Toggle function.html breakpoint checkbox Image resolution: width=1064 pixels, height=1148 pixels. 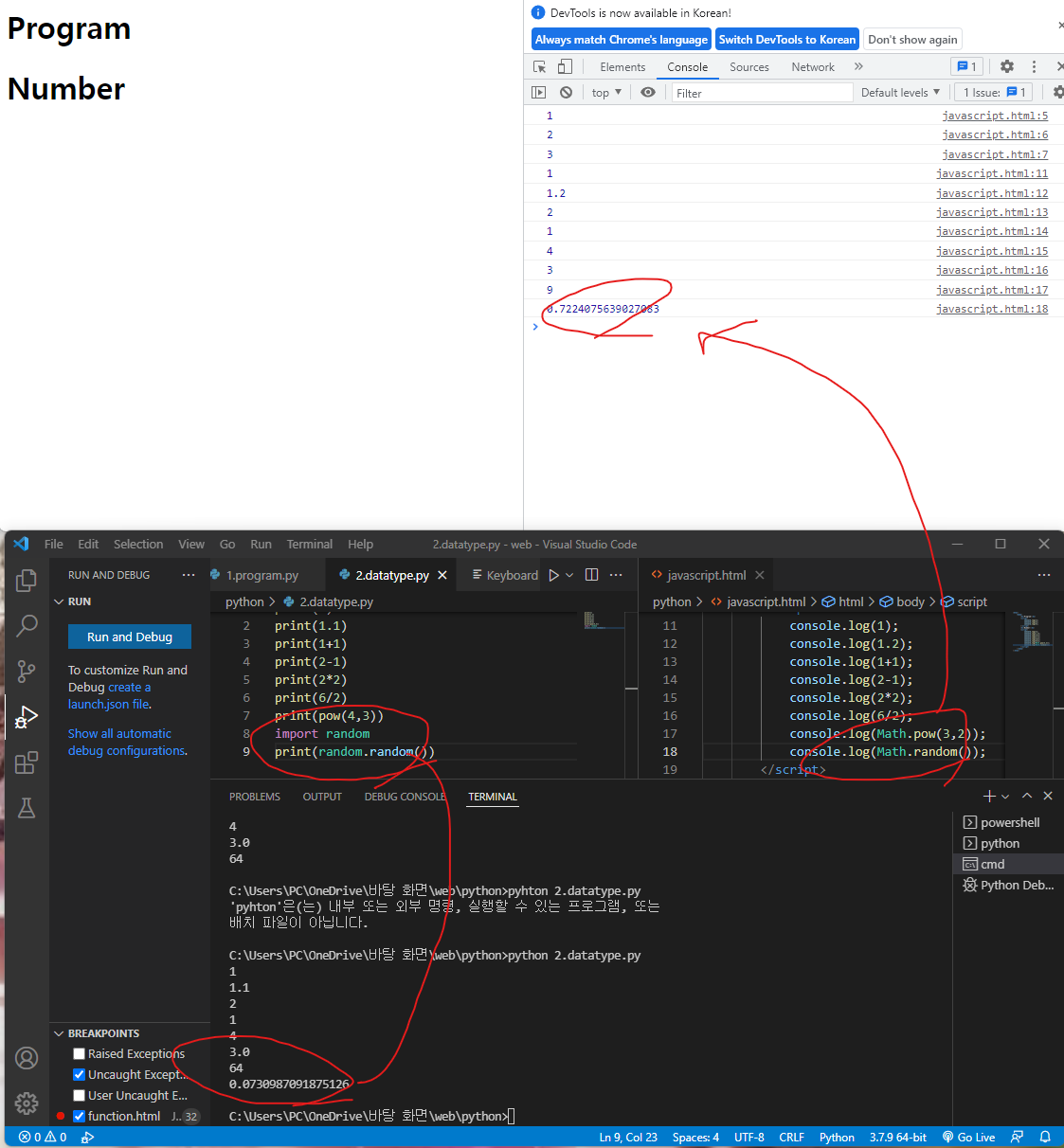80,1116
